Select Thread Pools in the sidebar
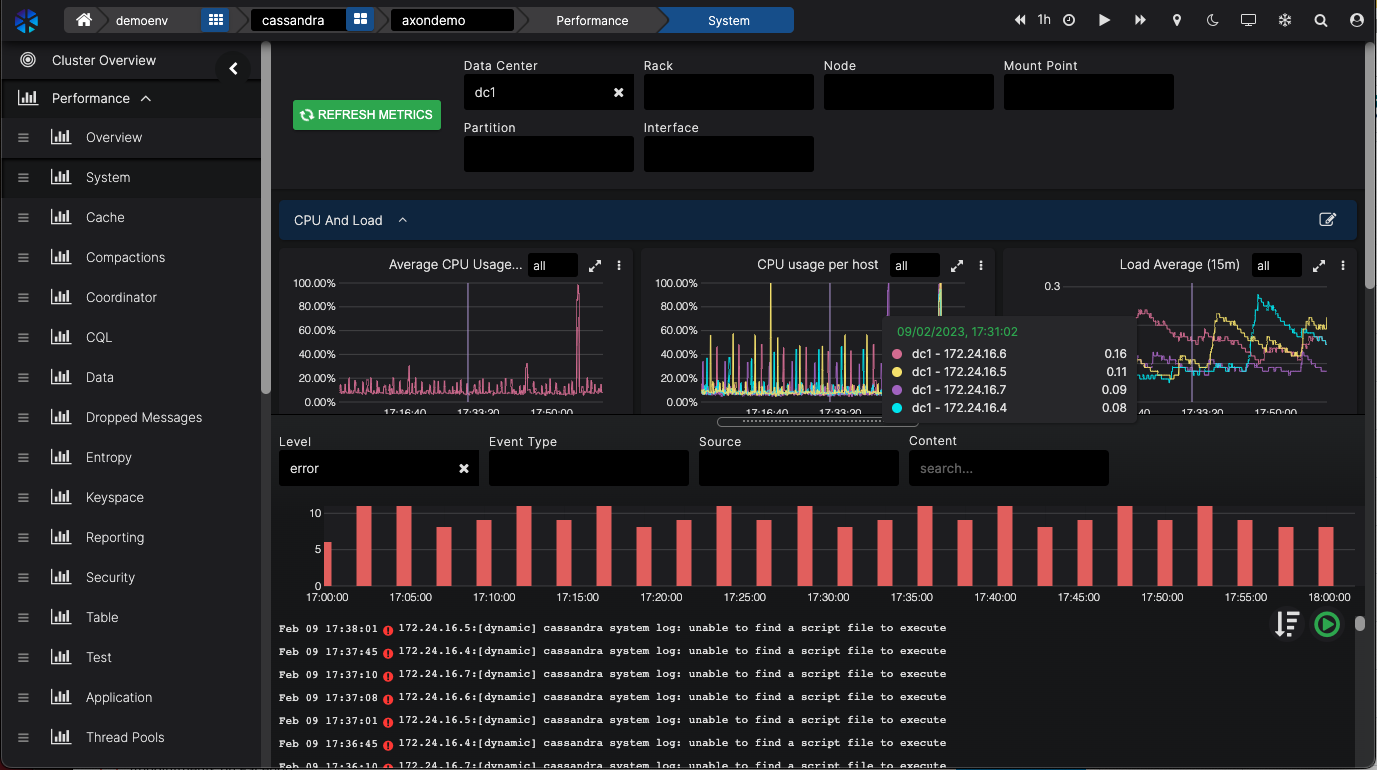The image size is (1377, 770). (125, 737)
